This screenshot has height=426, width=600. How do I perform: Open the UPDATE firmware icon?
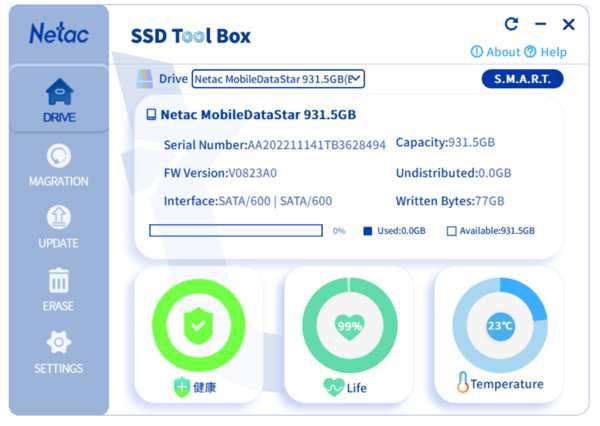click(x=59, y=217)
